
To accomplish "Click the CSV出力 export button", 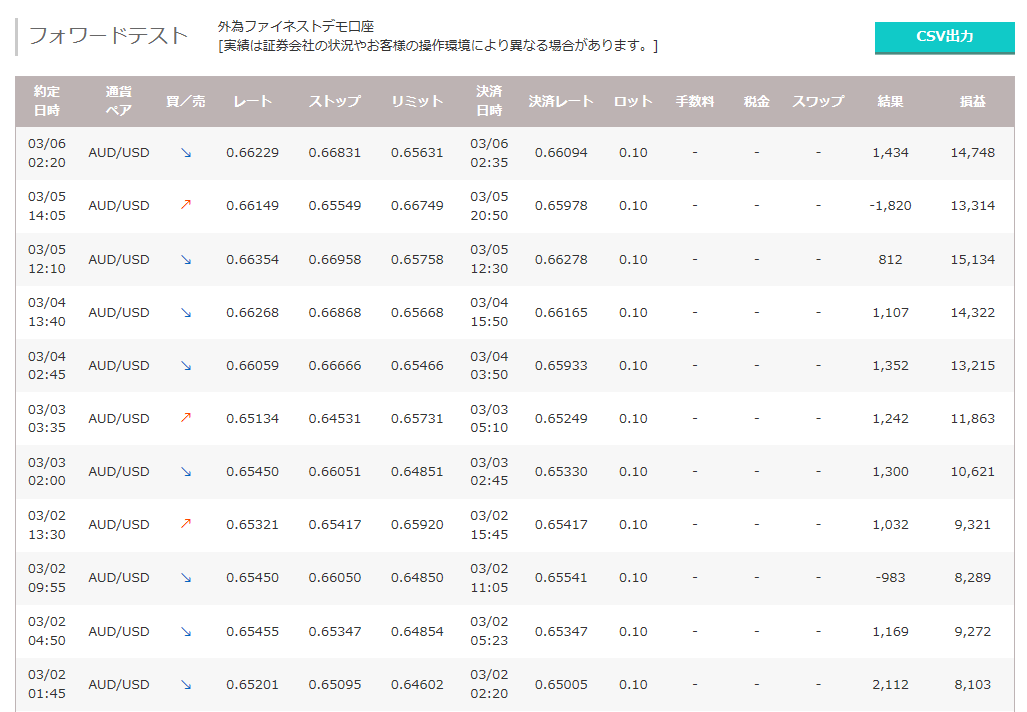I will [944, 37].
